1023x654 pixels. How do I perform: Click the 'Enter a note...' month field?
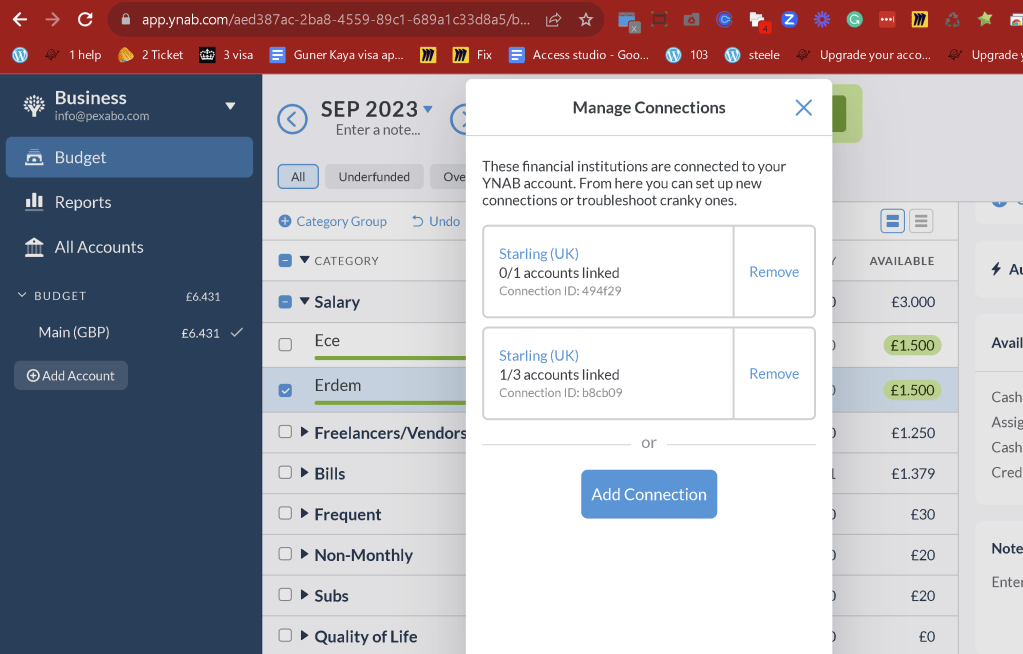[378, 130]
